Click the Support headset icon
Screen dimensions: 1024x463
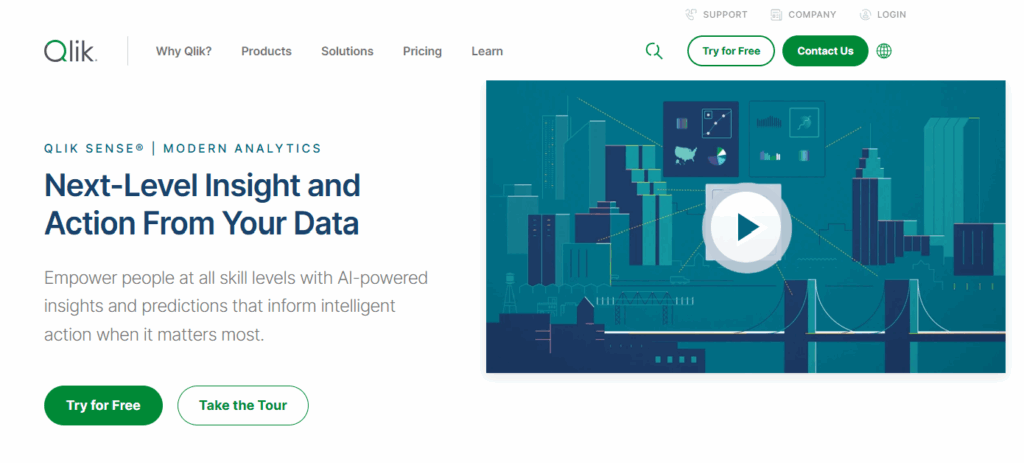click(x=691, y=14)
